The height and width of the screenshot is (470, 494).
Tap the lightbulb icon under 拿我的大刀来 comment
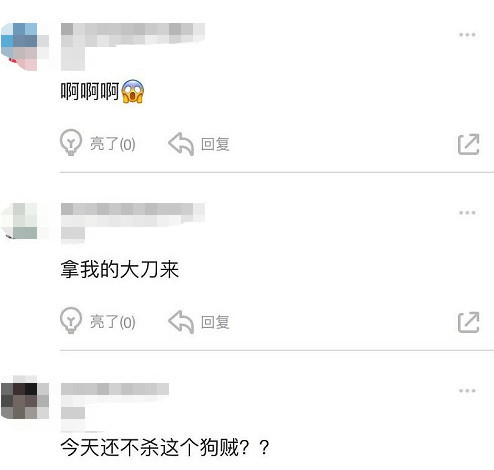click(x=71, y=320)
